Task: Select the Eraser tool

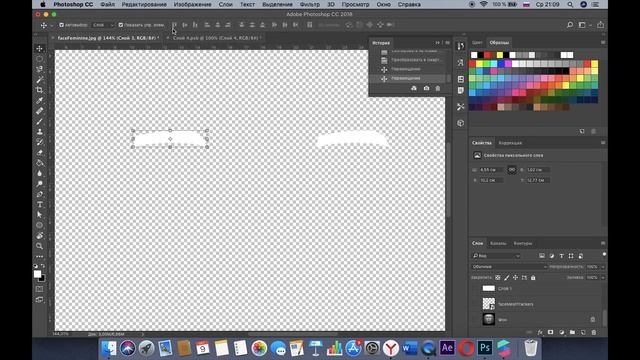Action: point(40,153)
